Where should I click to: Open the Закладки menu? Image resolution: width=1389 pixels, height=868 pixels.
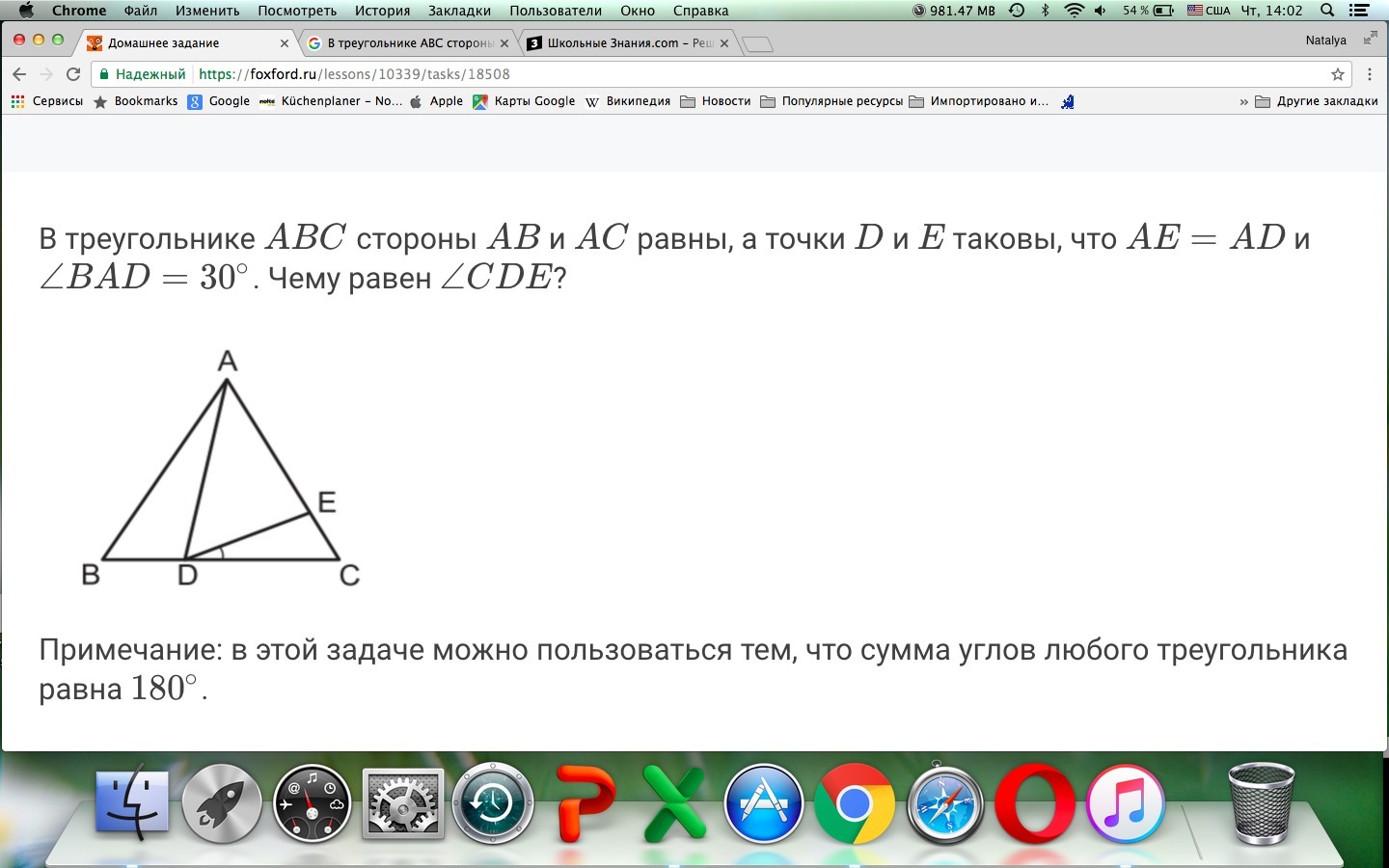pyautogui.click(x=460, y=11)
